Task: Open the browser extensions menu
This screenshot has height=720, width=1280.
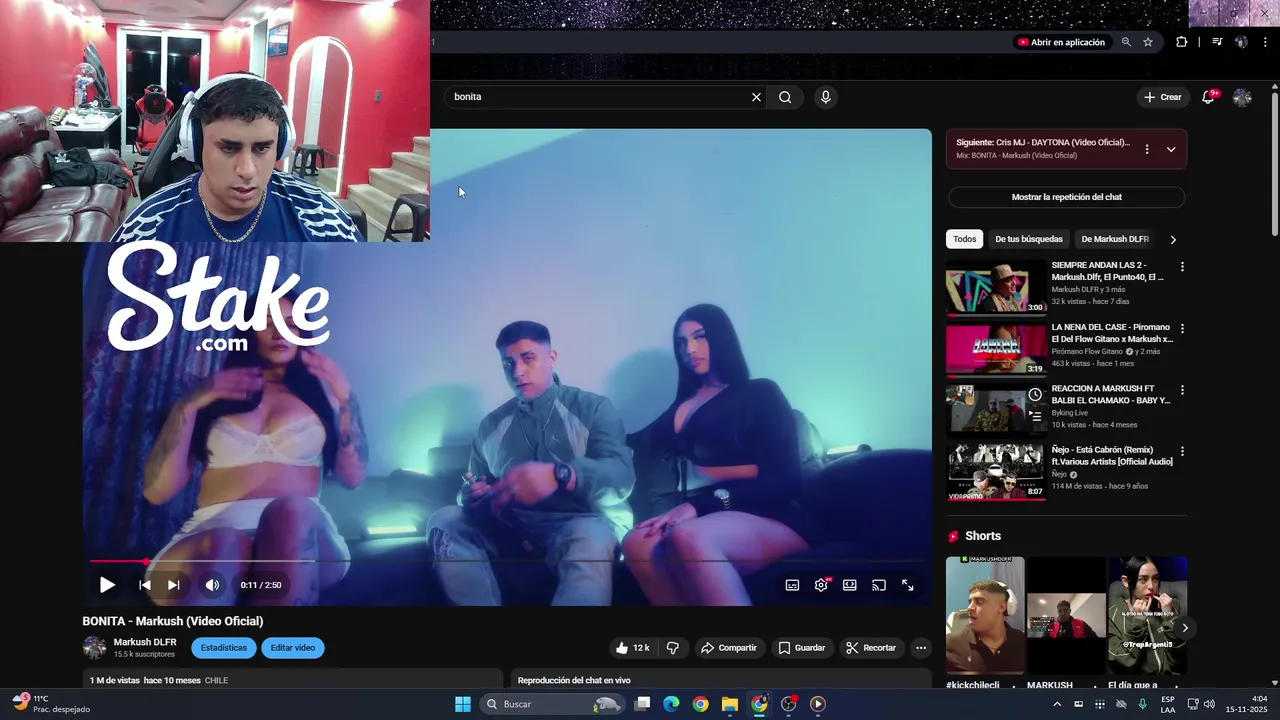Action: coord(1181,42)
